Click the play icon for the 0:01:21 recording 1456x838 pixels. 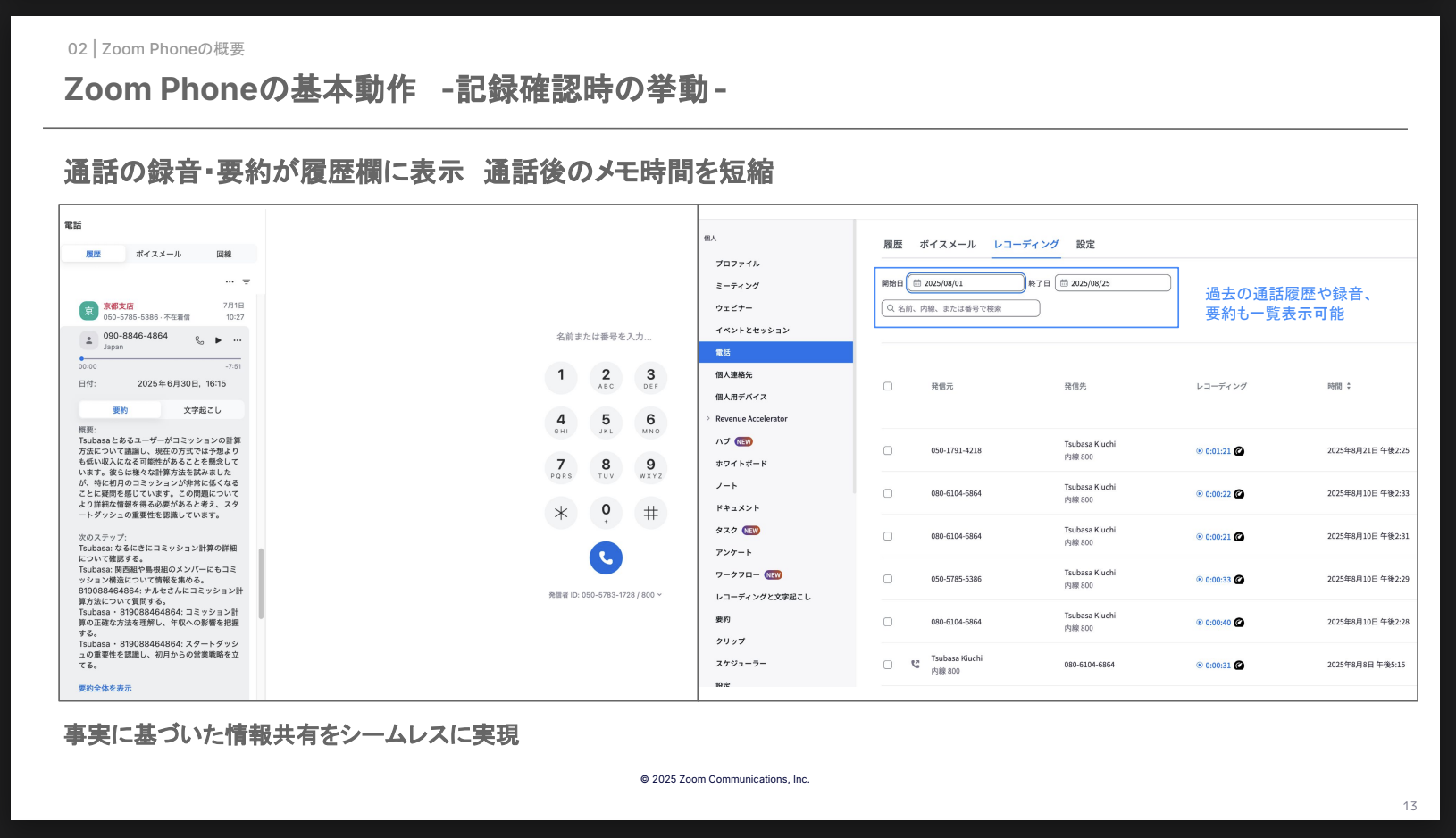1200,451
